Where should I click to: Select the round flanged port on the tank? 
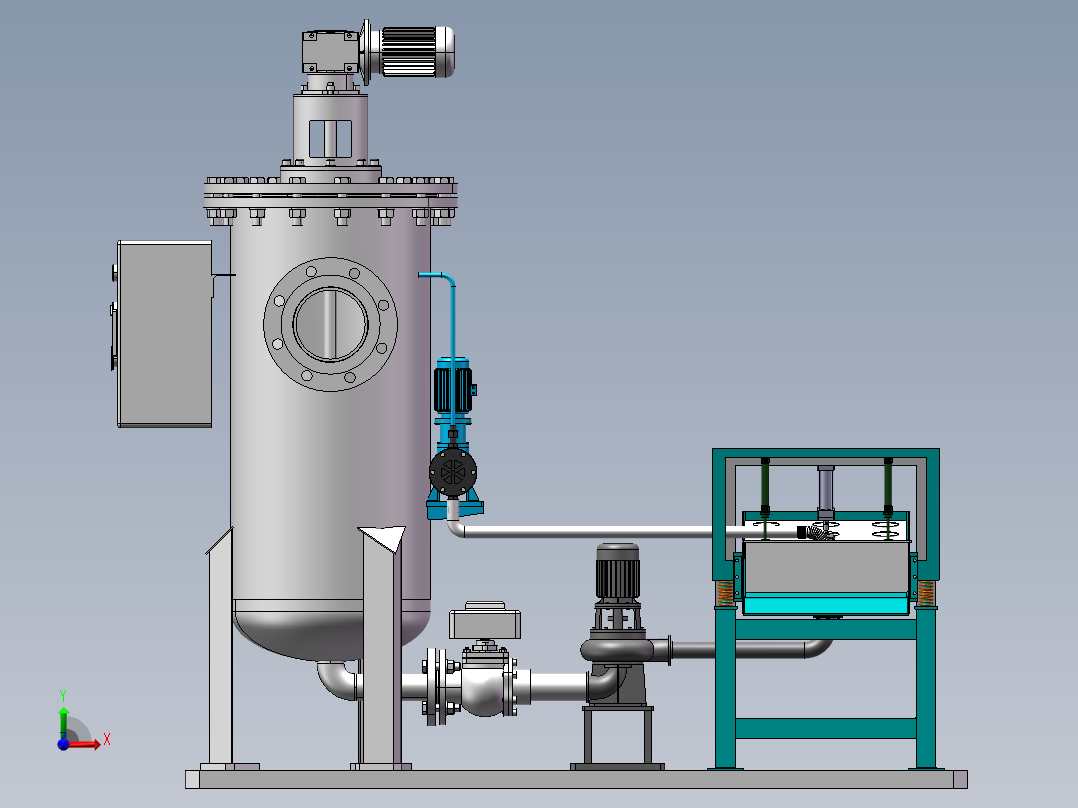(x=331, y=325)
